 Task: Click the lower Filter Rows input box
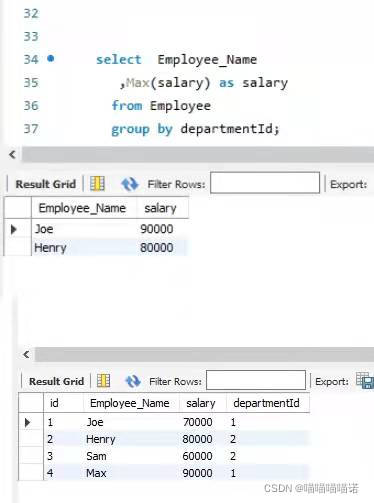click(x=256, y=380)
